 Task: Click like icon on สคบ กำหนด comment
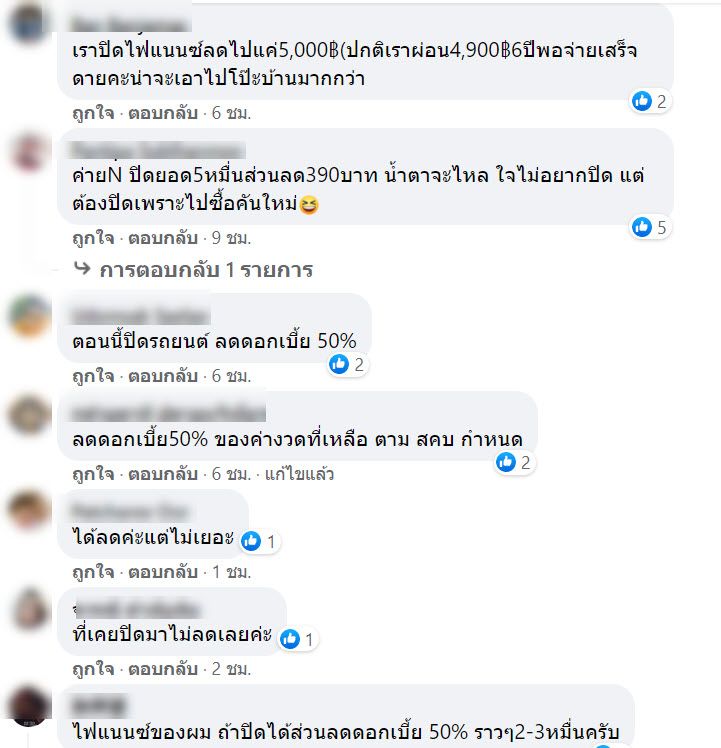pyautogui.click(x=506, y=462)
